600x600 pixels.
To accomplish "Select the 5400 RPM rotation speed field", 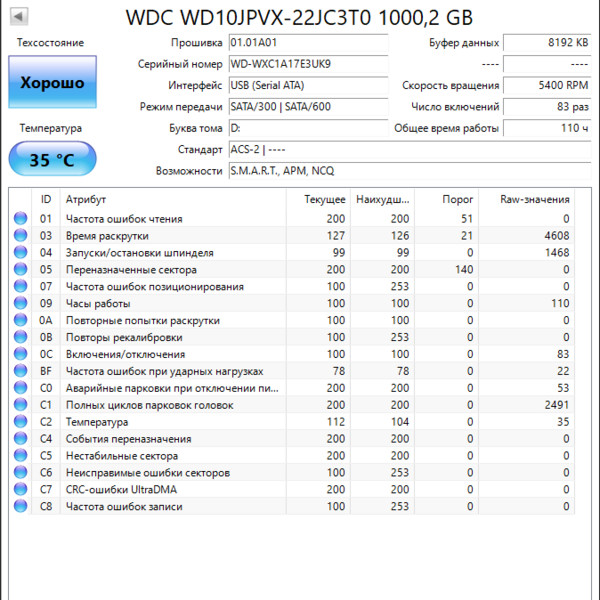I will [x=547, y=85].
